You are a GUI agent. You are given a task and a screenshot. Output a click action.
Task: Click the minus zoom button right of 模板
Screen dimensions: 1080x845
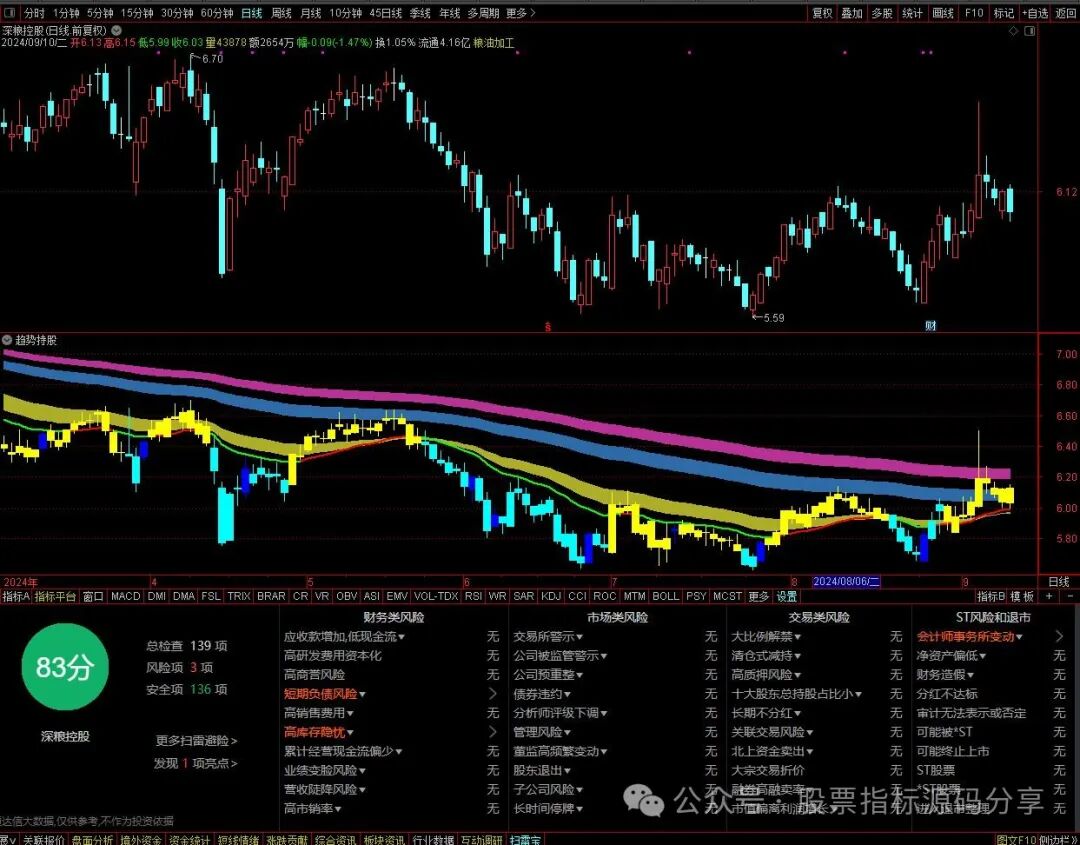[x=1070, y=596]
